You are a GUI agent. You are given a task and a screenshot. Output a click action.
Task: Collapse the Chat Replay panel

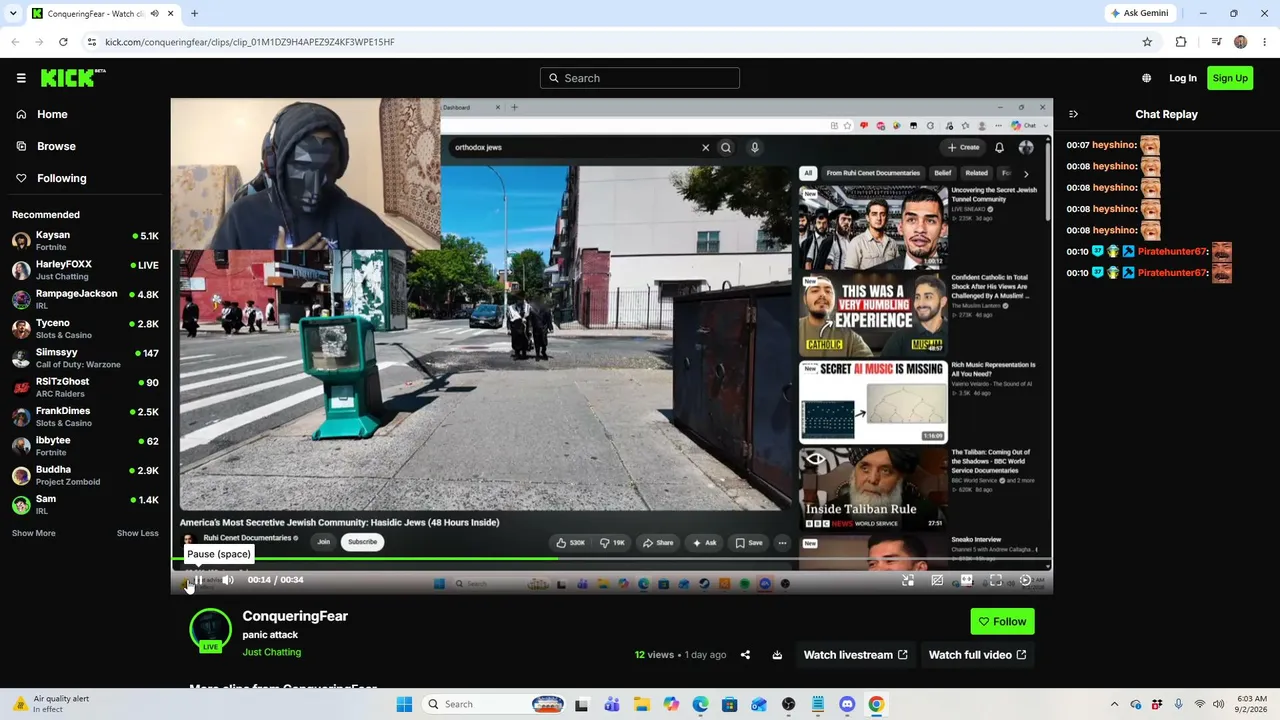point(1073,114)
